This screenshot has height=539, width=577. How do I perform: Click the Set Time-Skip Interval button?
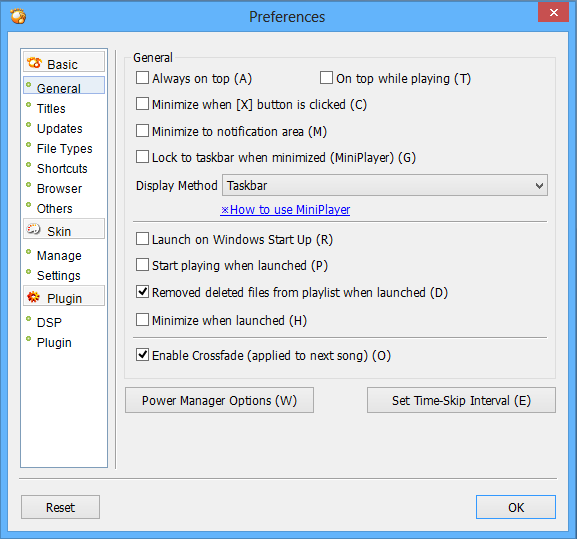(x=461, y=400)
